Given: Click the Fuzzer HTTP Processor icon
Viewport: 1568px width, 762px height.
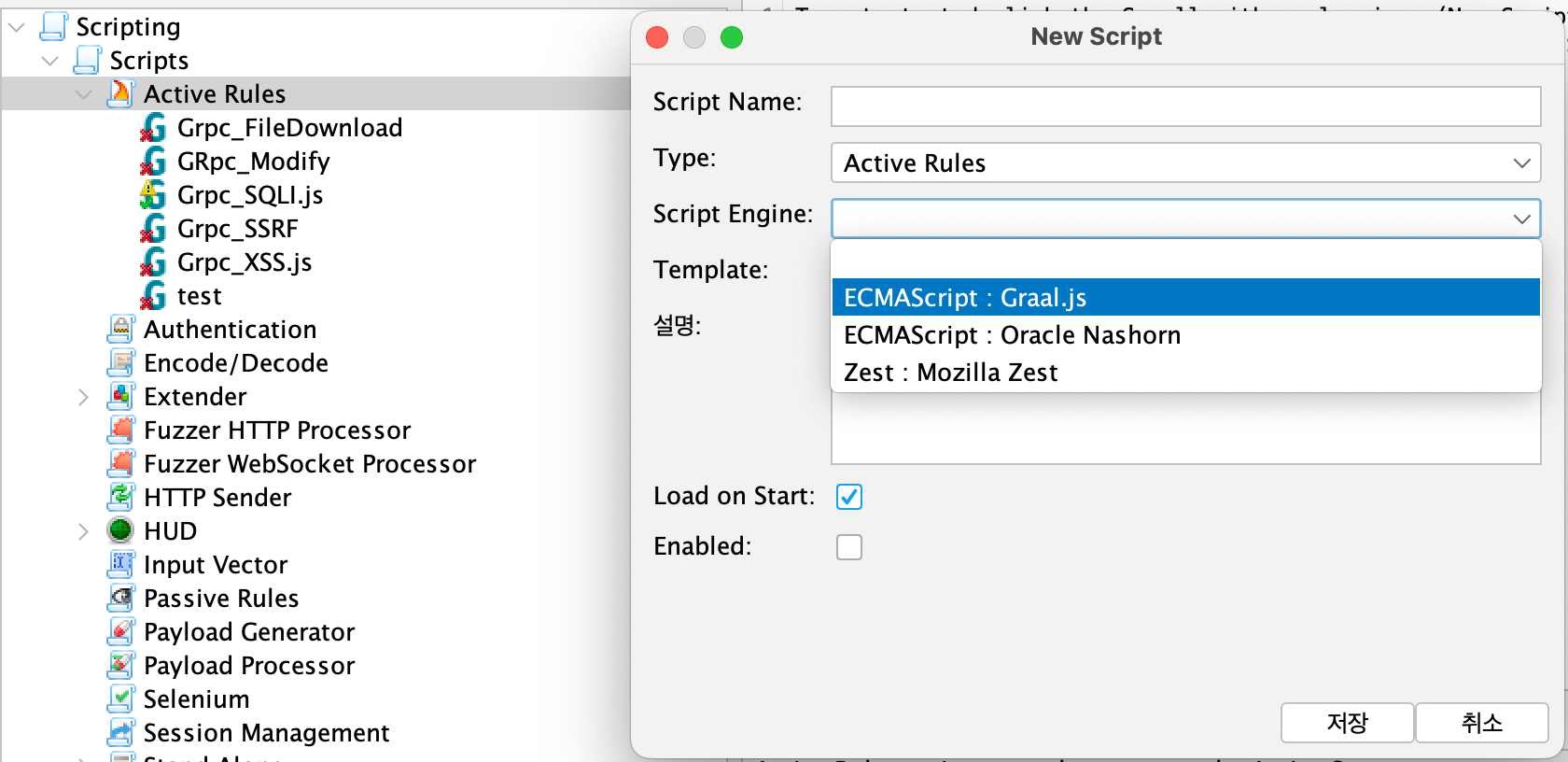Looking at the screenshot, I should [x=121, y=430].
